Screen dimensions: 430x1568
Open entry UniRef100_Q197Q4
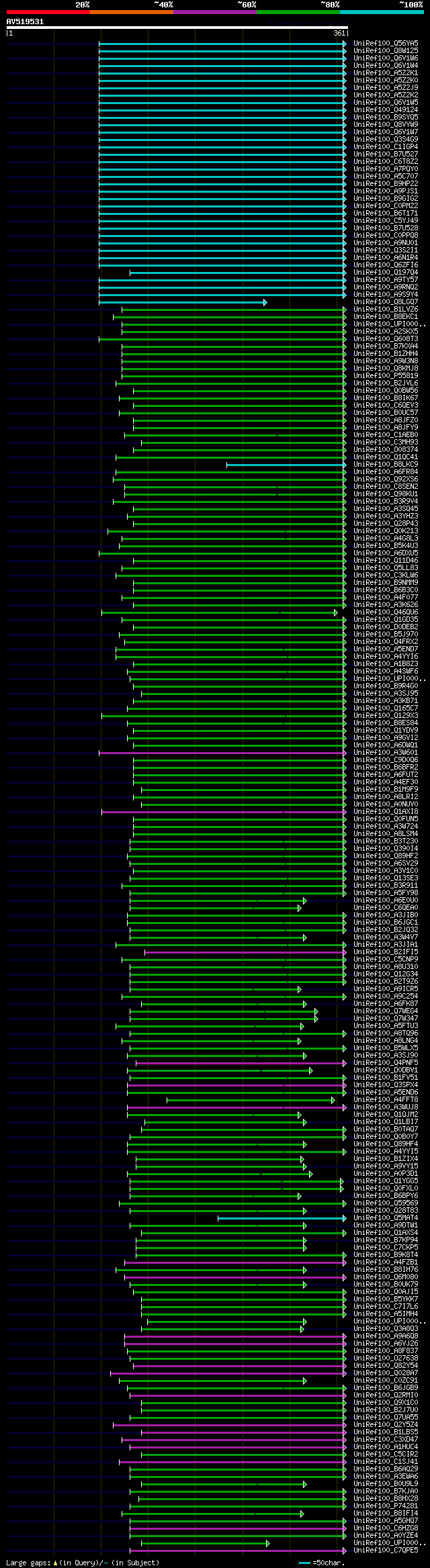[x=386, y=273]
